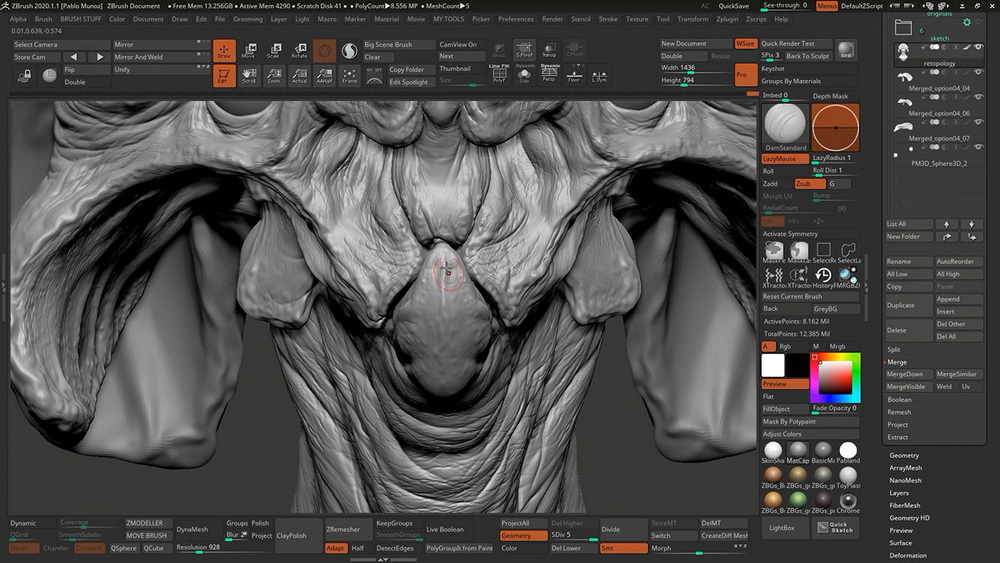The width and height of the screenshot is (1000, 563).
Task: Expand the Geometry HD subpalette
Action: pyautogui.click(x=909, y=518)
